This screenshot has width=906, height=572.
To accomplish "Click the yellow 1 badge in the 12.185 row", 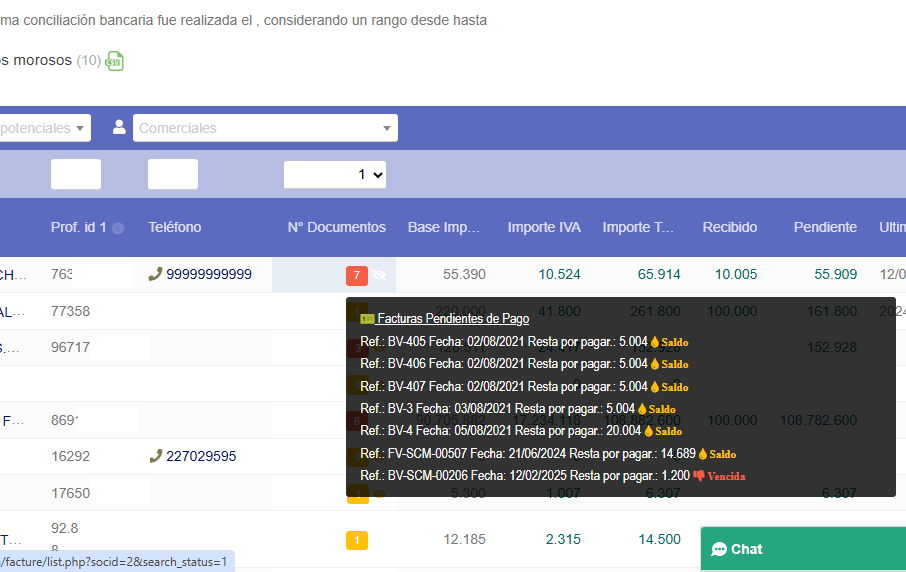I will 357,540.
